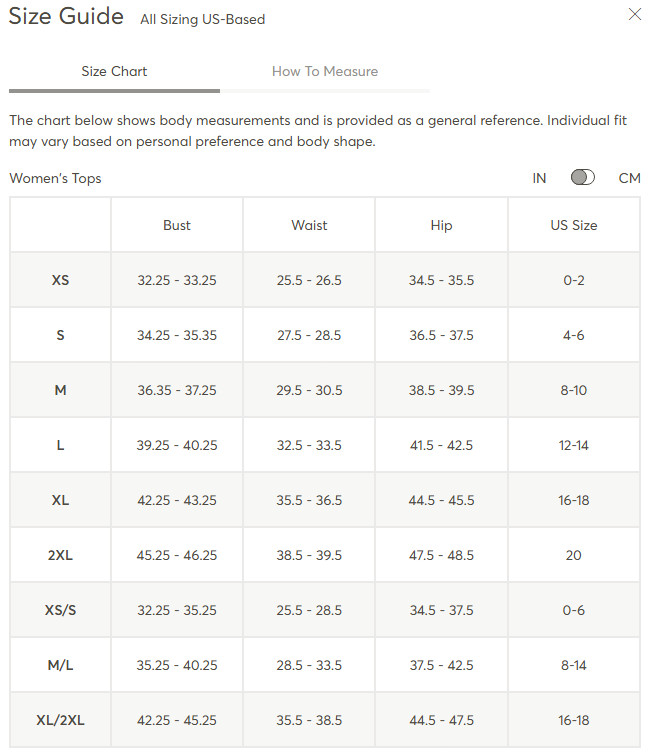Click the XS/S row US Size 0-6 cell

pyautogui.click(x=574, y=610)
